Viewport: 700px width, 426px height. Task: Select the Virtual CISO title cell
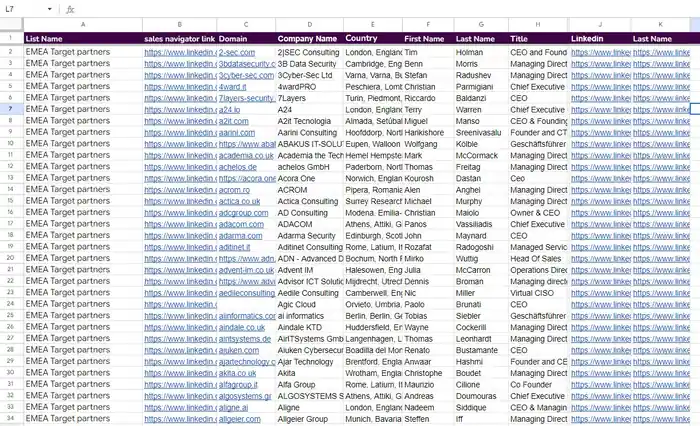tap(538, 293)
